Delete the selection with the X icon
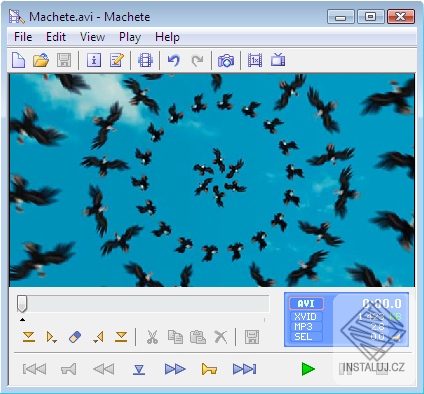This screenshot has height=394, width=424. click(220, 337)
